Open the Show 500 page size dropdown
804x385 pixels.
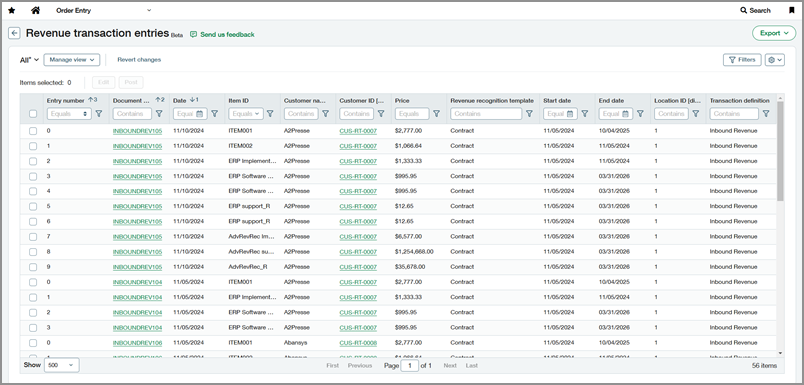62,366
